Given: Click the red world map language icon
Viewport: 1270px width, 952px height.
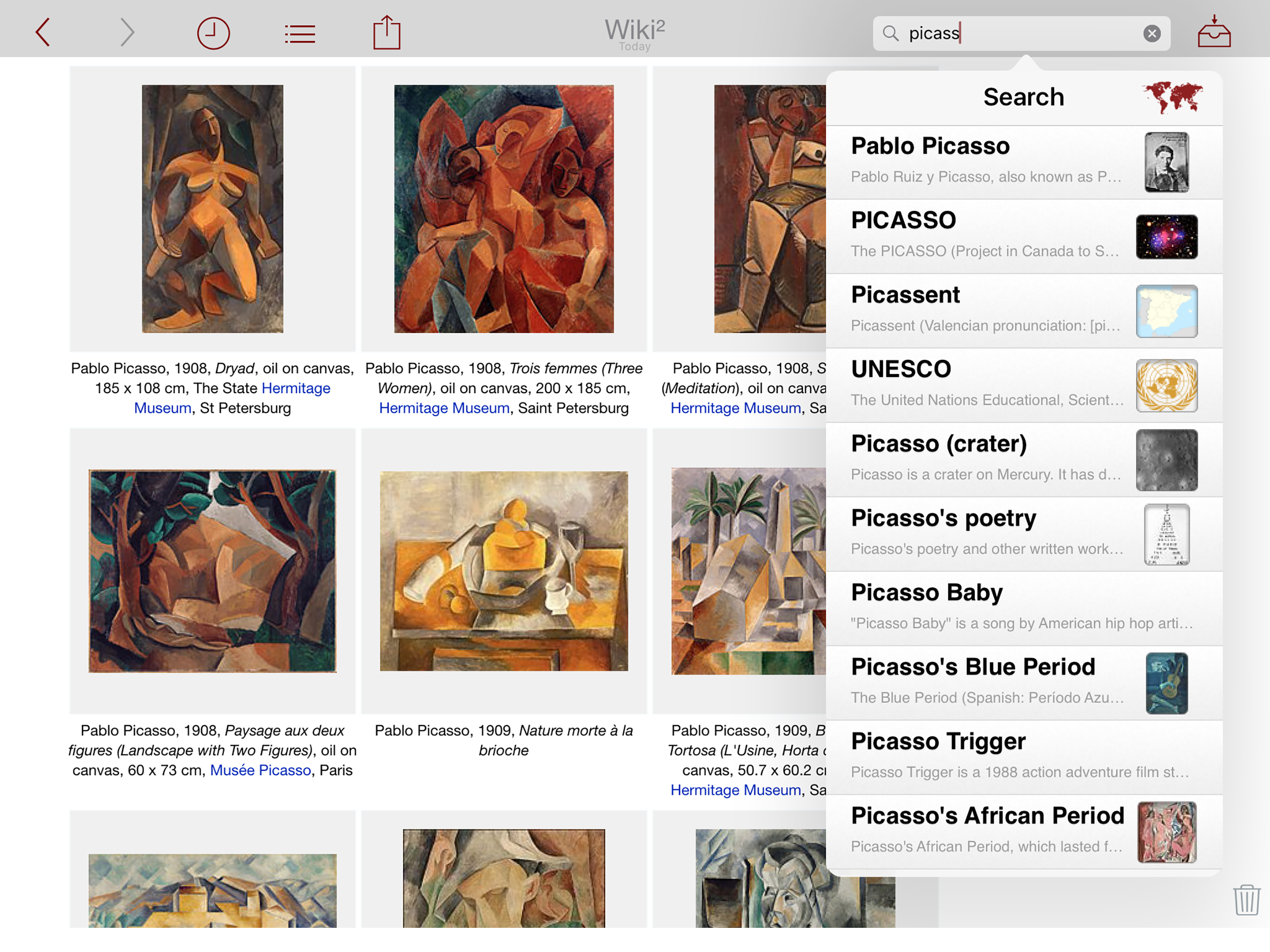Looking at the screenshot, I should point(1172,97).
